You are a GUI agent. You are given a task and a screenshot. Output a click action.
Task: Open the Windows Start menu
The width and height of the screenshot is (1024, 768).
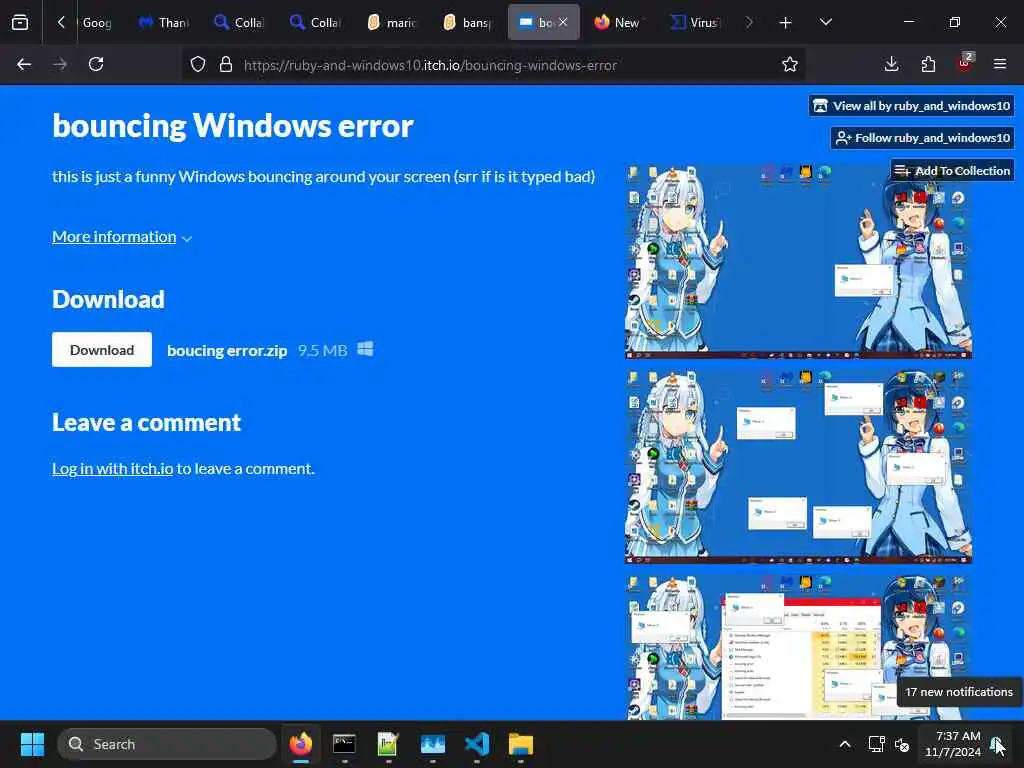click(x=32, y=744)
